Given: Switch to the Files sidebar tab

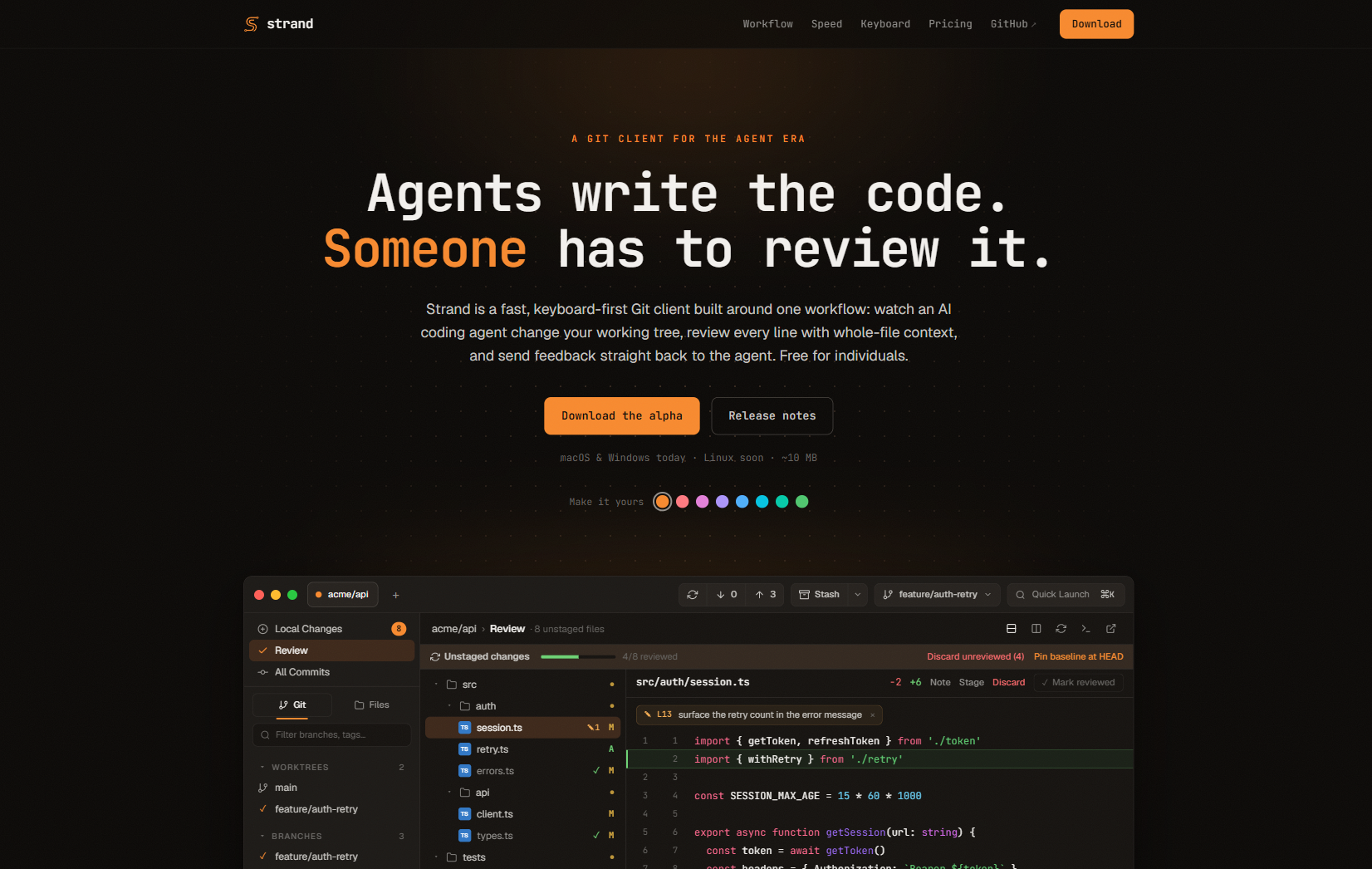Looking at the screenshot, I should (x=371, y=705).
